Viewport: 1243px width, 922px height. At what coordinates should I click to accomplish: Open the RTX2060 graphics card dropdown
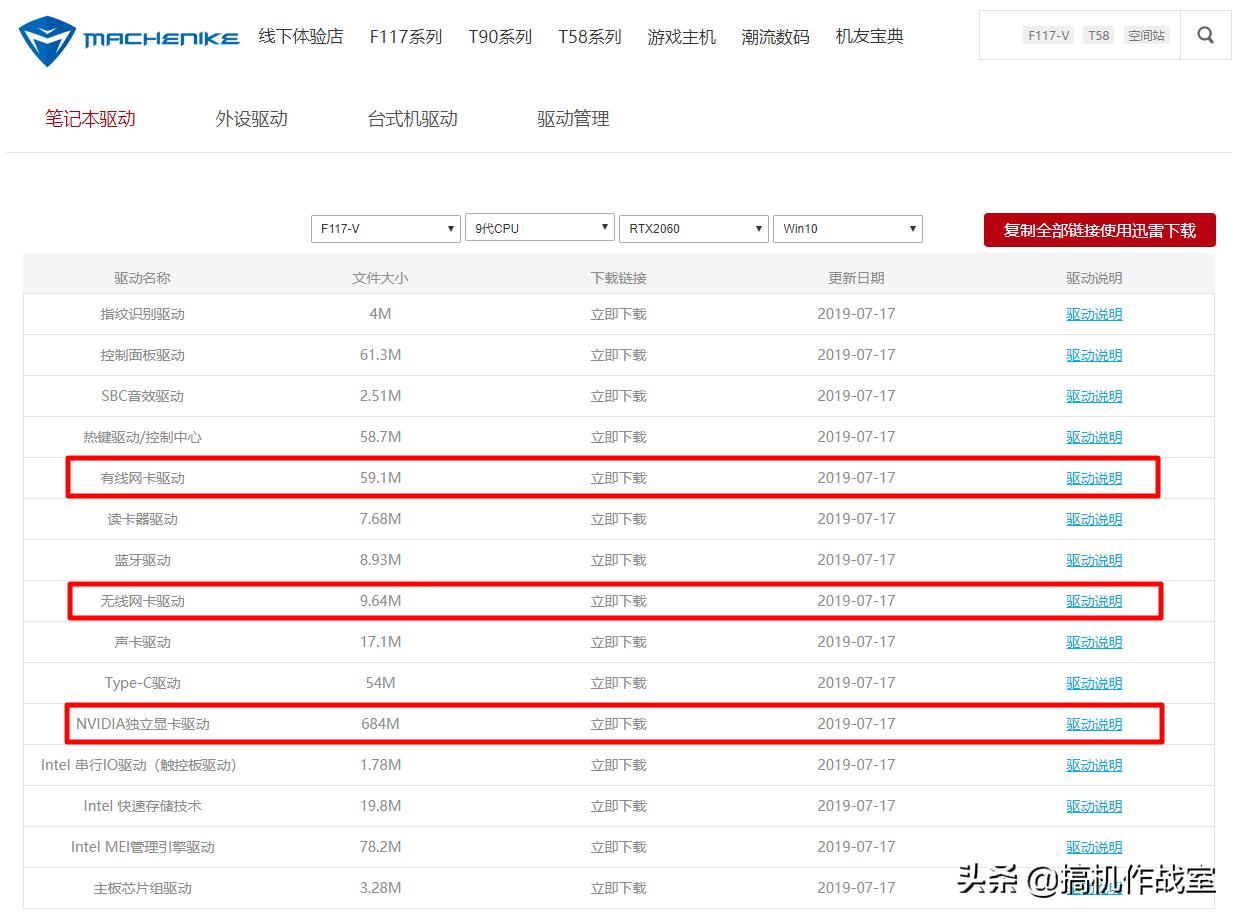(693, 228)
